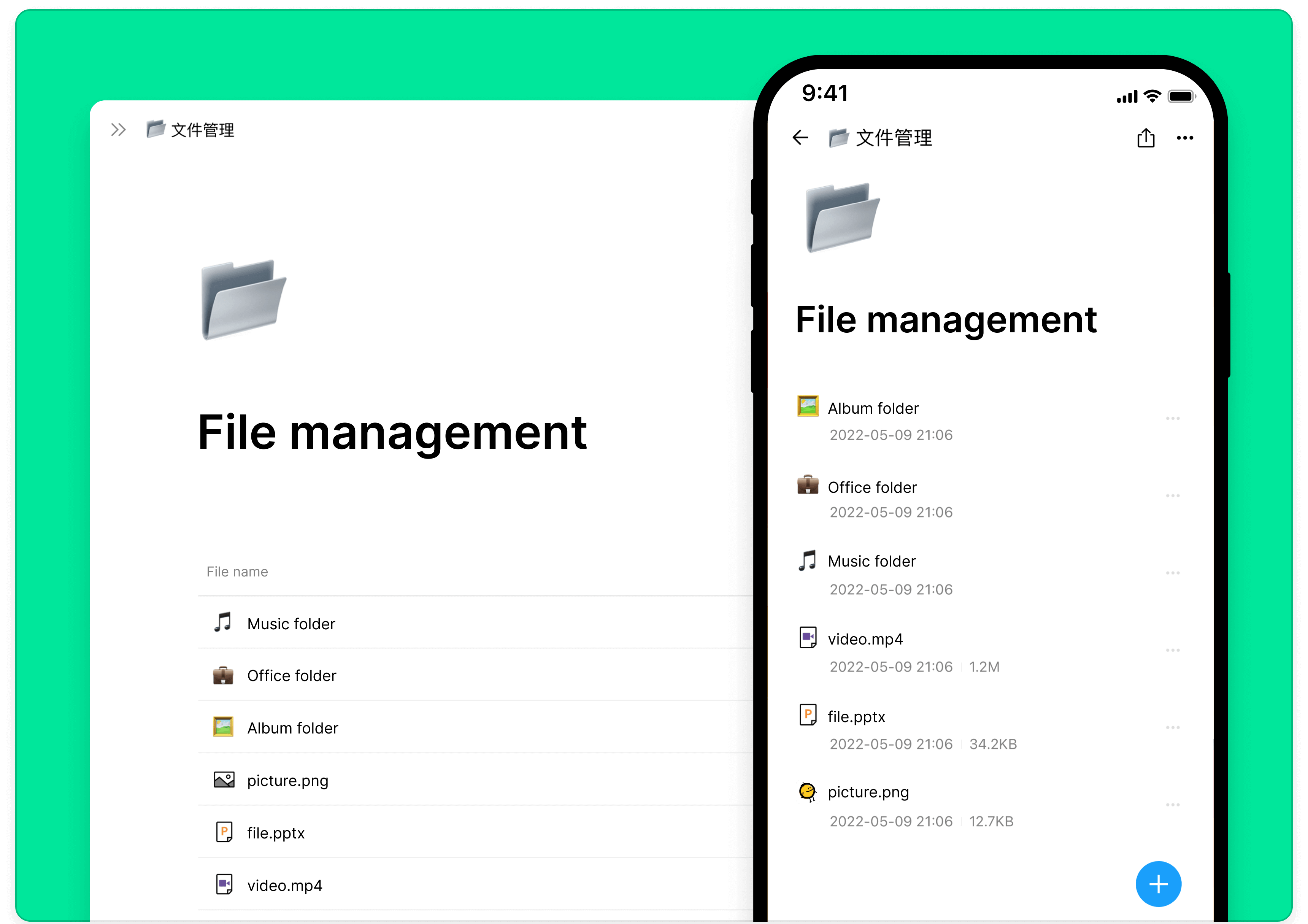Click the video icon next to video.mp4
Viewport: 1308px width, 924px height.
(x=224, y=884)
